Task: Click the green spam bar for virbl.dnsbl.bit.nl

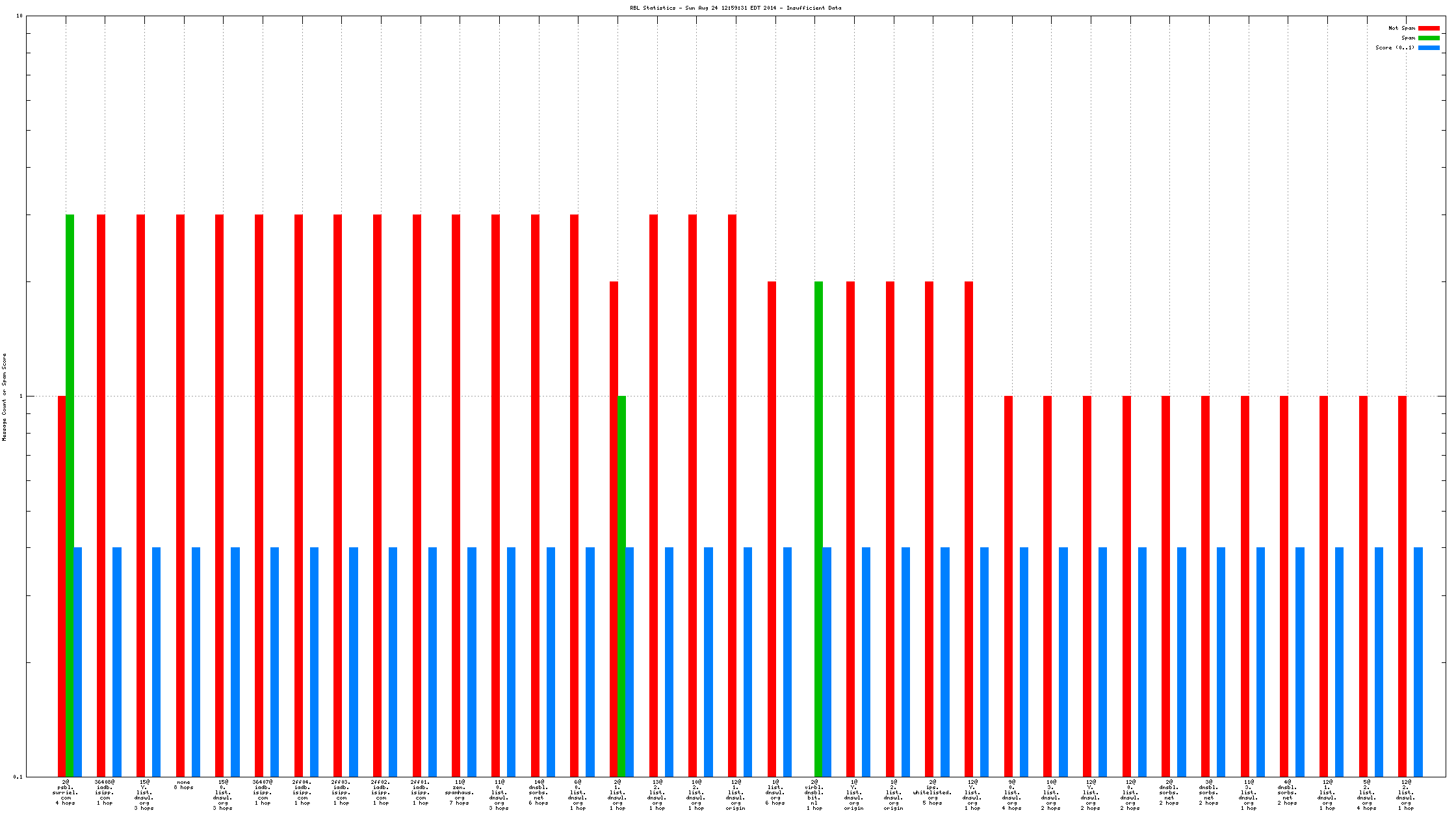Action: tap(818, 528)
